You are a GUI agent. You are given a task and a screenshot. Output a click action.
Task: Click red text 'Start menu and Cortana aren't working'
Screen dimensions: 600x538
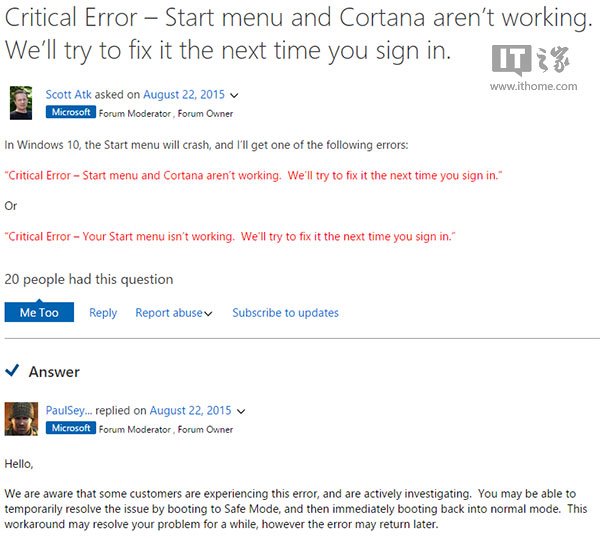181,175
